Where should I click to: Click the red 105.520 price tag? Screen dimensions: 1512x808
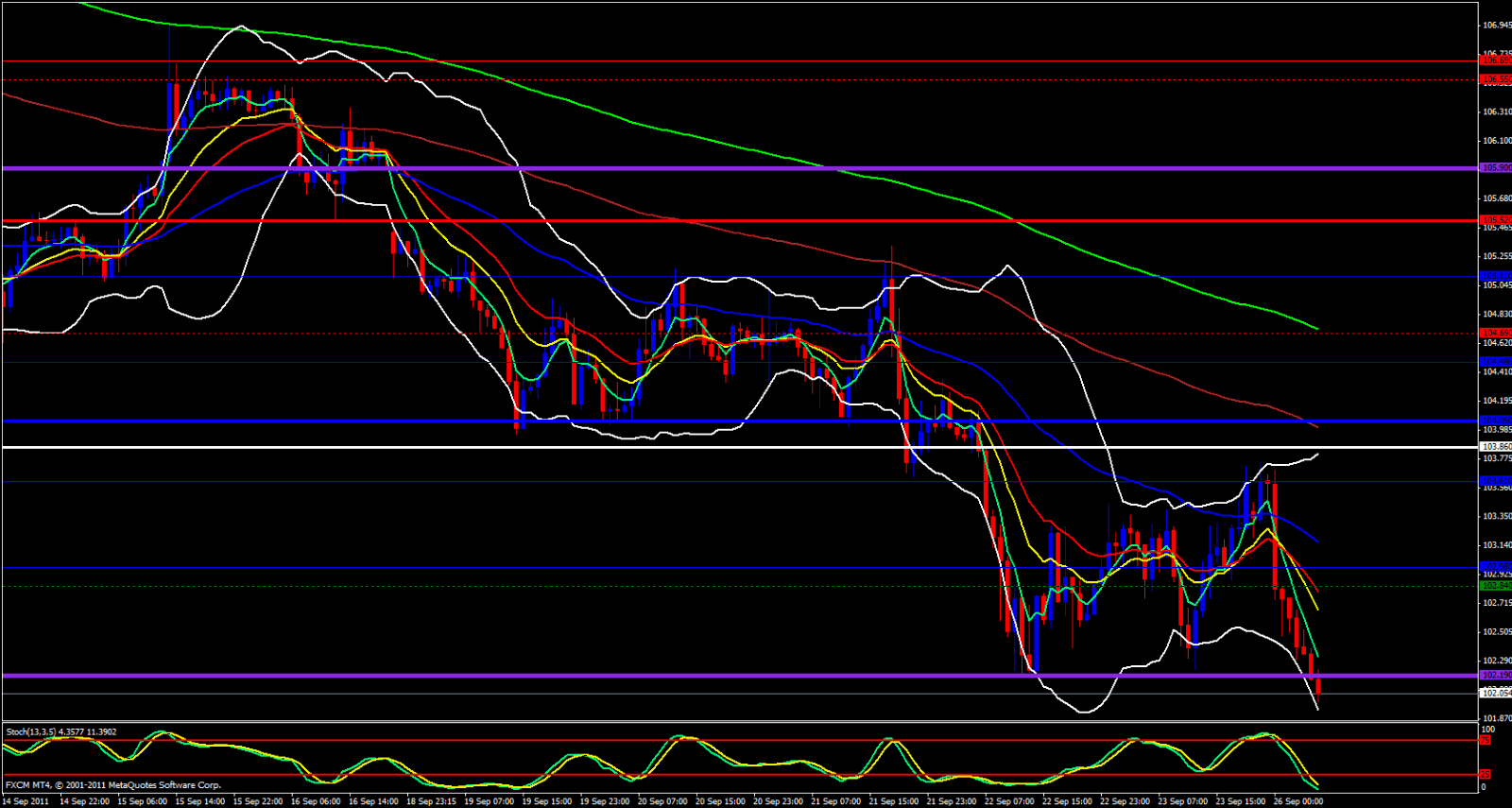click(1495, 220)
